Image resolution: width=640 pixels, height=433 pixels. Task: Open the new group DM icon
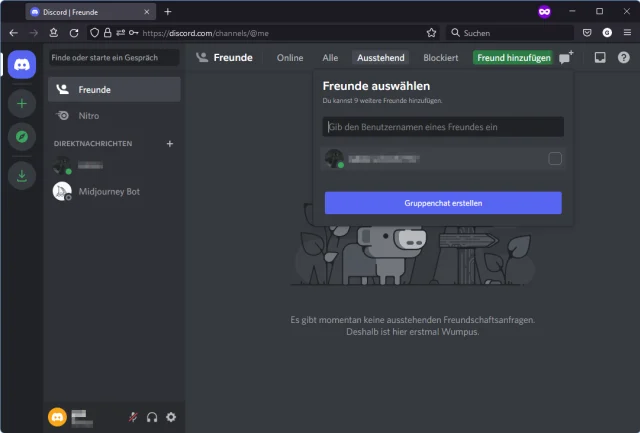click(x=565, y=58)
